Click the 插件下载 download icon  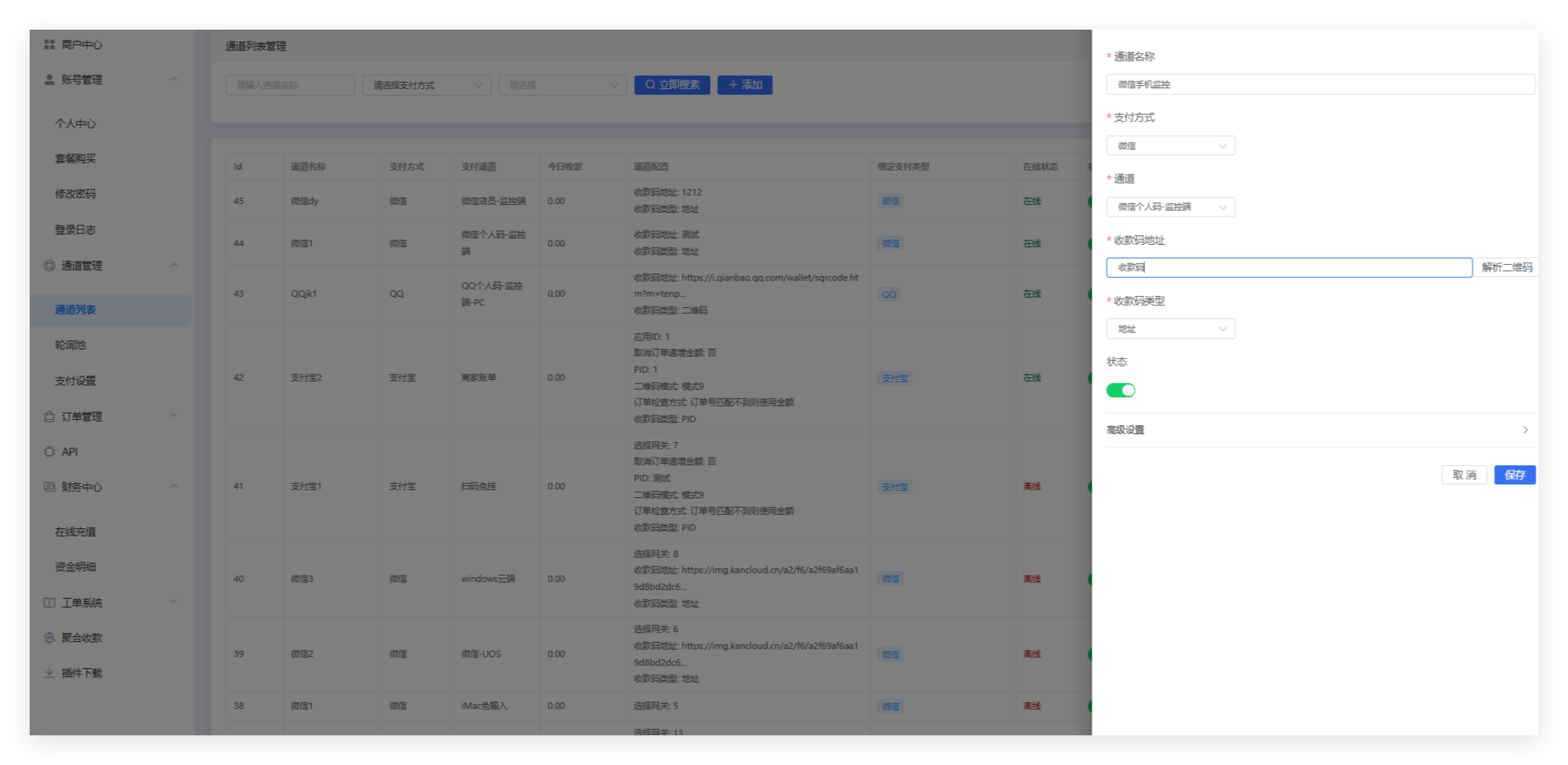pos(50,673)
